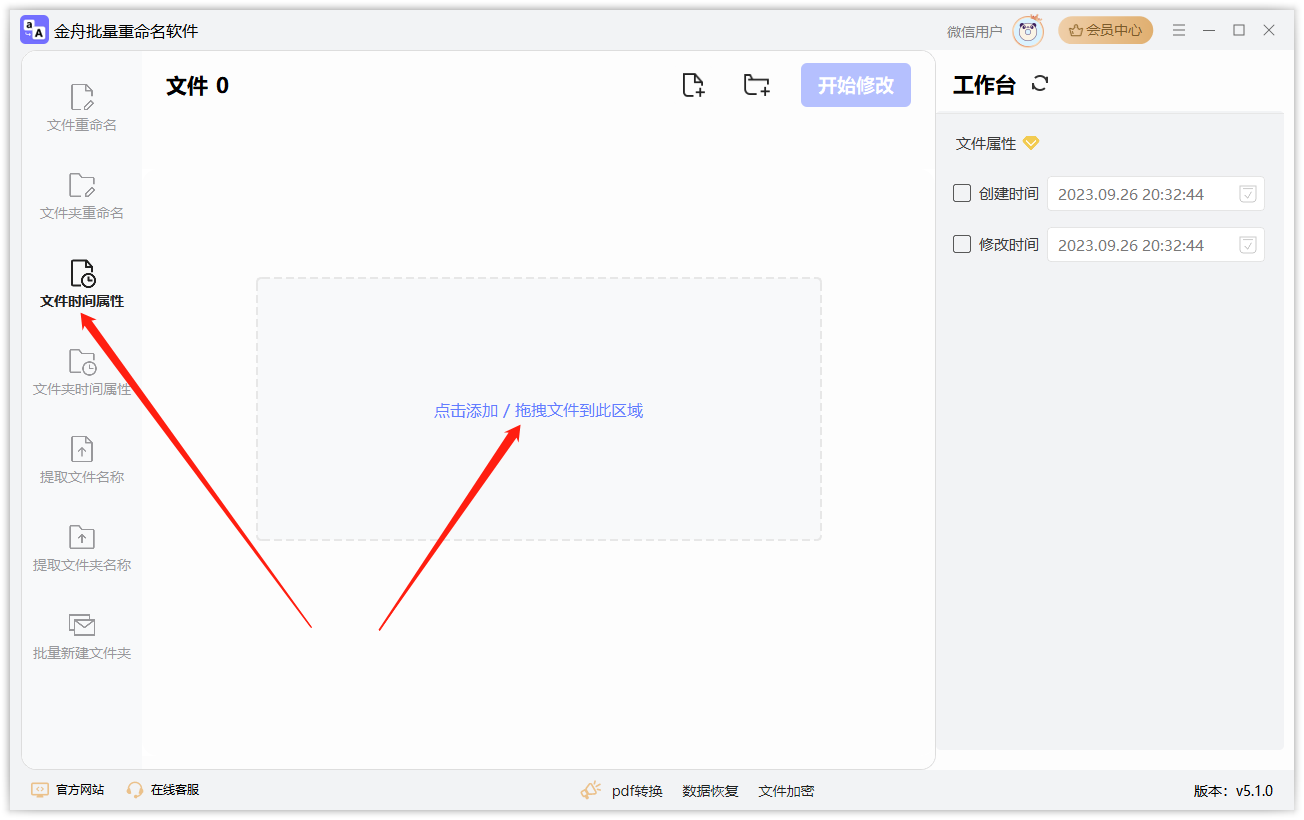Enable the 创建时间 checkbox
This screenshot has height=820, width=1304.
[x=961, y=193]
